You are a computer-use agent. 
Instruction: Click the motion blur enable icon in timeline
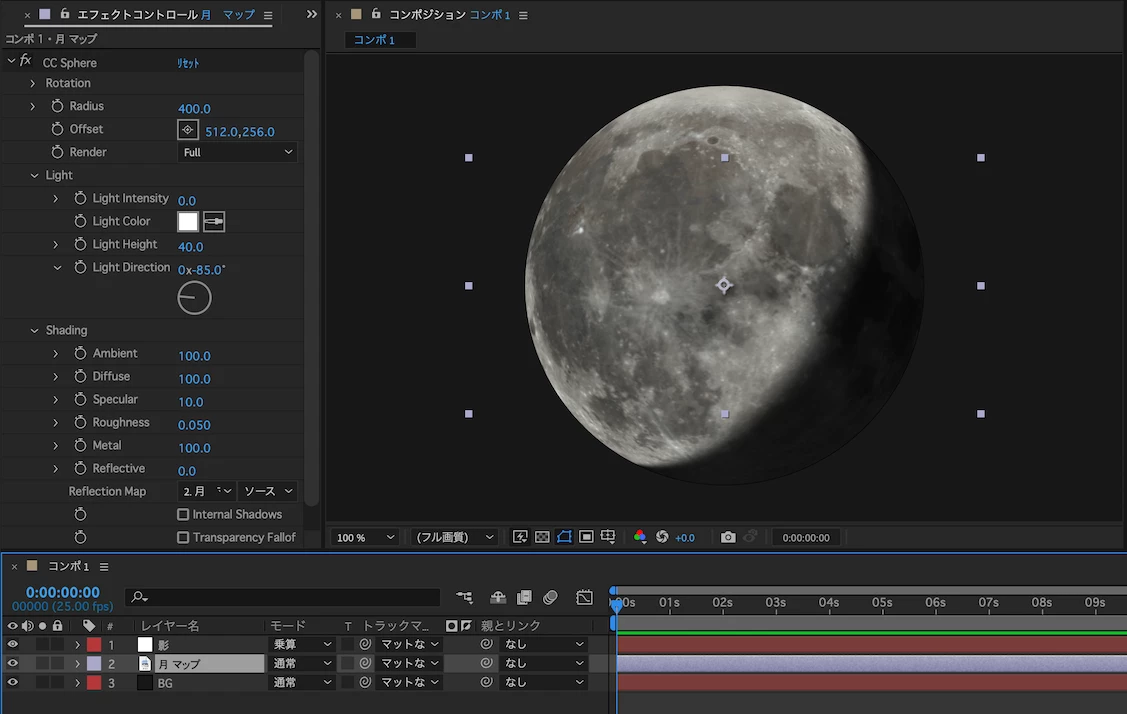point(550,598)
